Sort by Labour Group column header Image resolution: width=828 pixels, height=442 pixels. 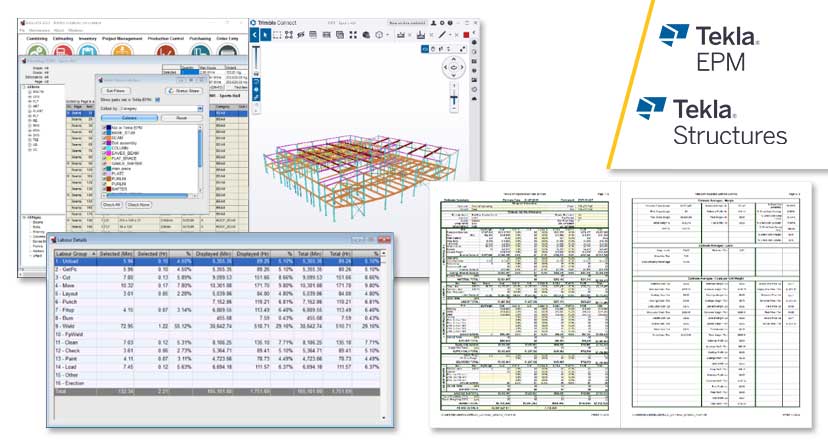76,254
